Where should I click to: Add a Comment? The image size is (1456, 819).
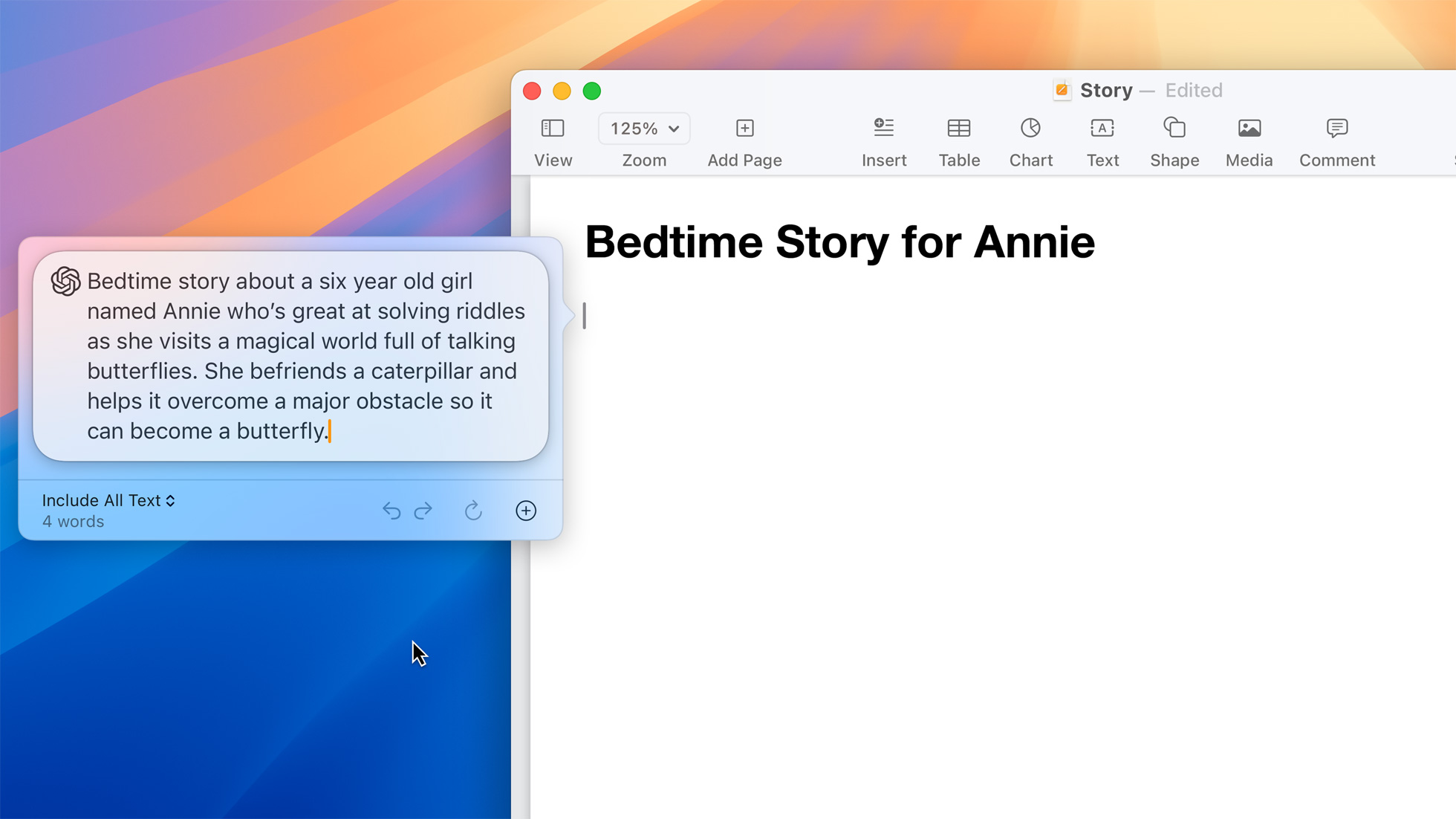click(x=1336, y=141)
